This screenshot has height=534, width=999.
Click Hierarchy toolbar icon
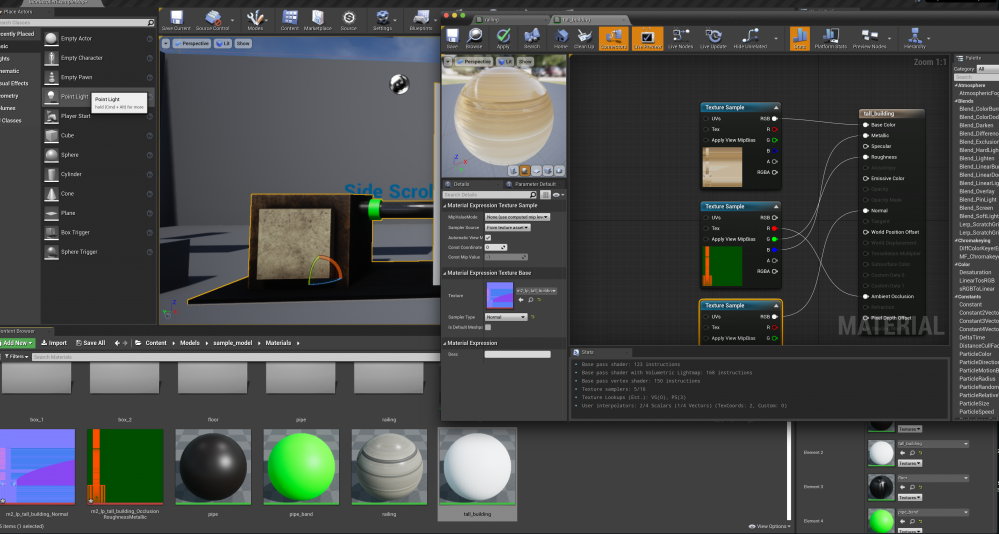(914, 38)
